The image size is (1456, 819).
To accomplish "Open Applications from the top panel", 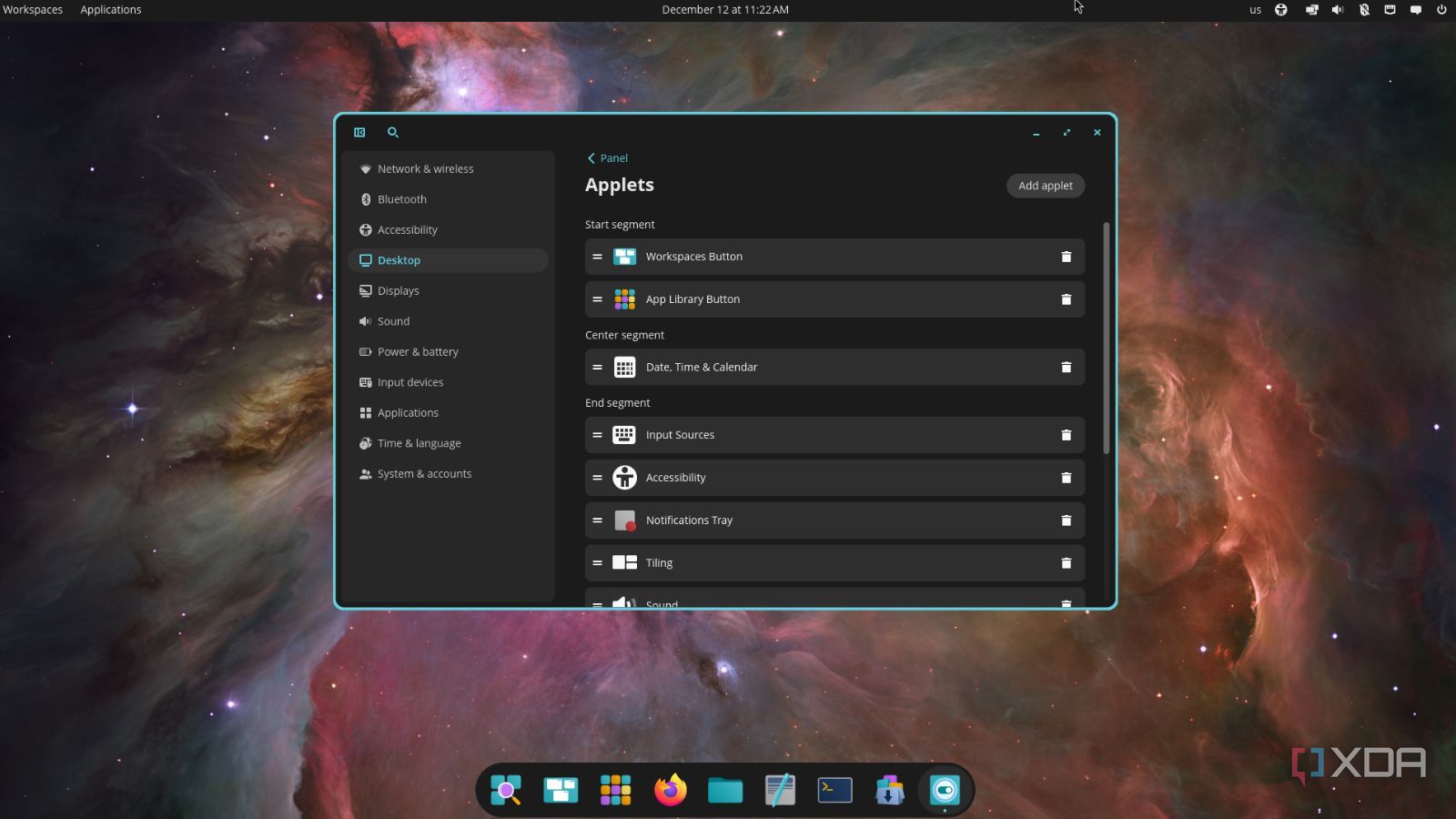I will (x=111, y=10).
